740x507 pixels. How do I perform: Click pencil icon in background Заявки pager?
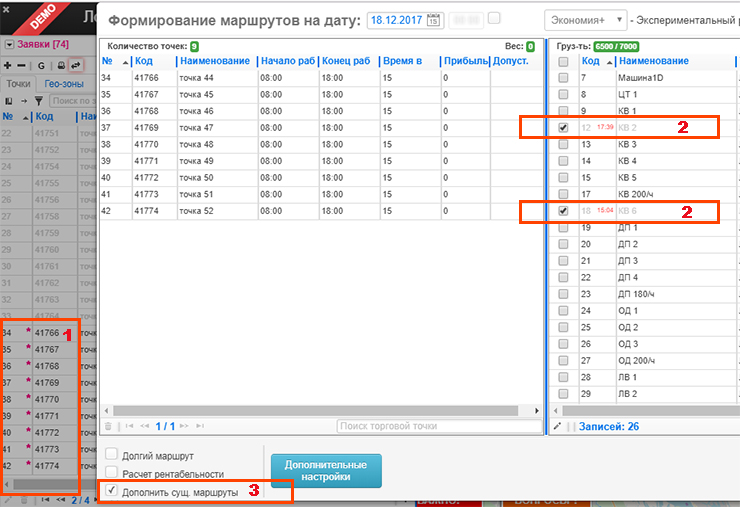8,500
